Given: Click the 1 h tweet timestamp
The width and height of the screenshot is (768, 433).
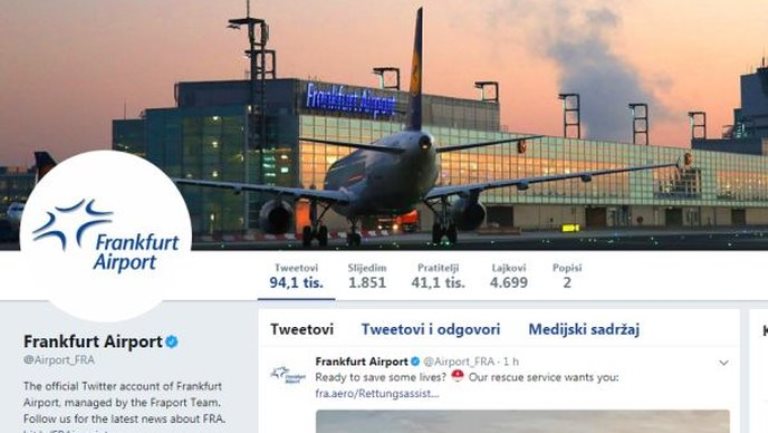Looking at the screenshot, I should [x=511, y=361].
